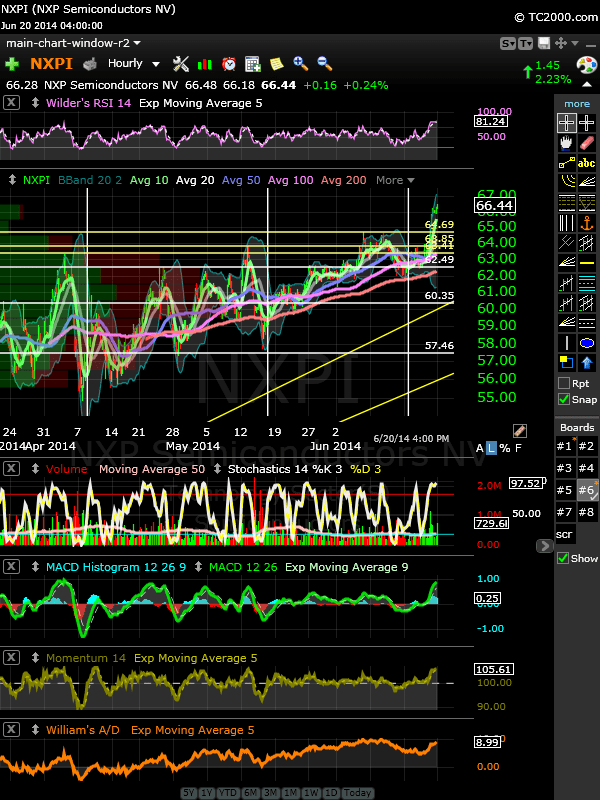Zoom out with the magnifier minus icon

pos(324,63)
